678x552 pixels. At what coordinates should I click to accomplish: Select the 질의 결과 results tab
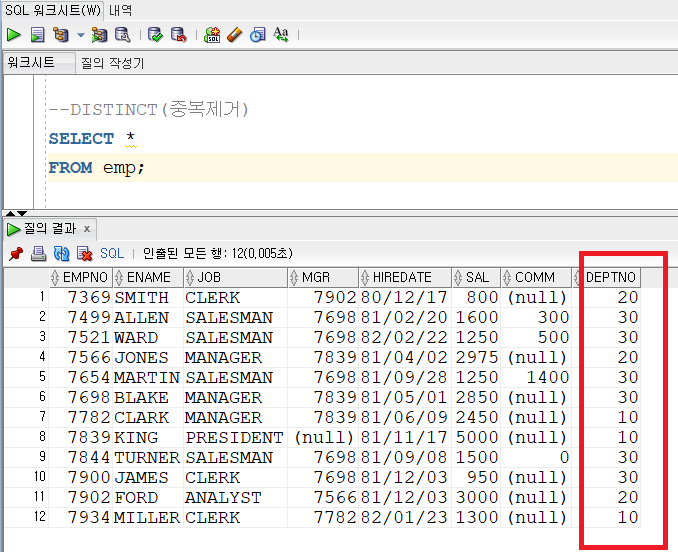[50, 228]
